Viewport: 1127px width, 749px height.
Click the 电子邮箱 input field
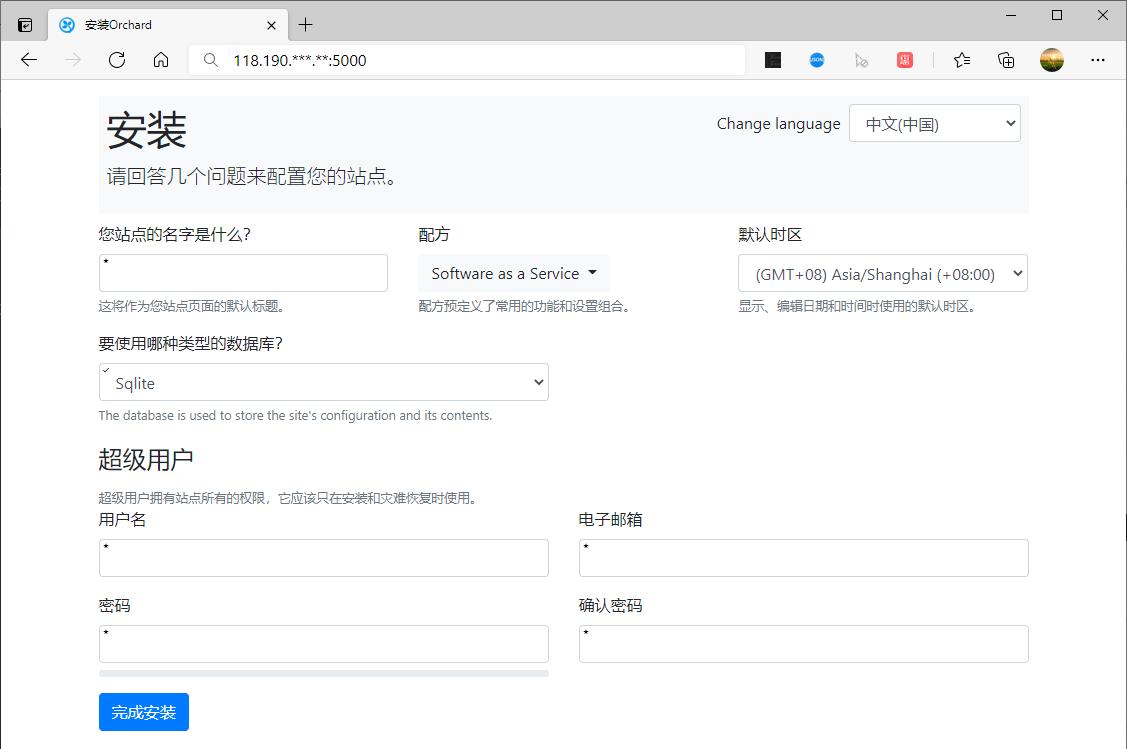pyautogui.click(x=804, y=557)
